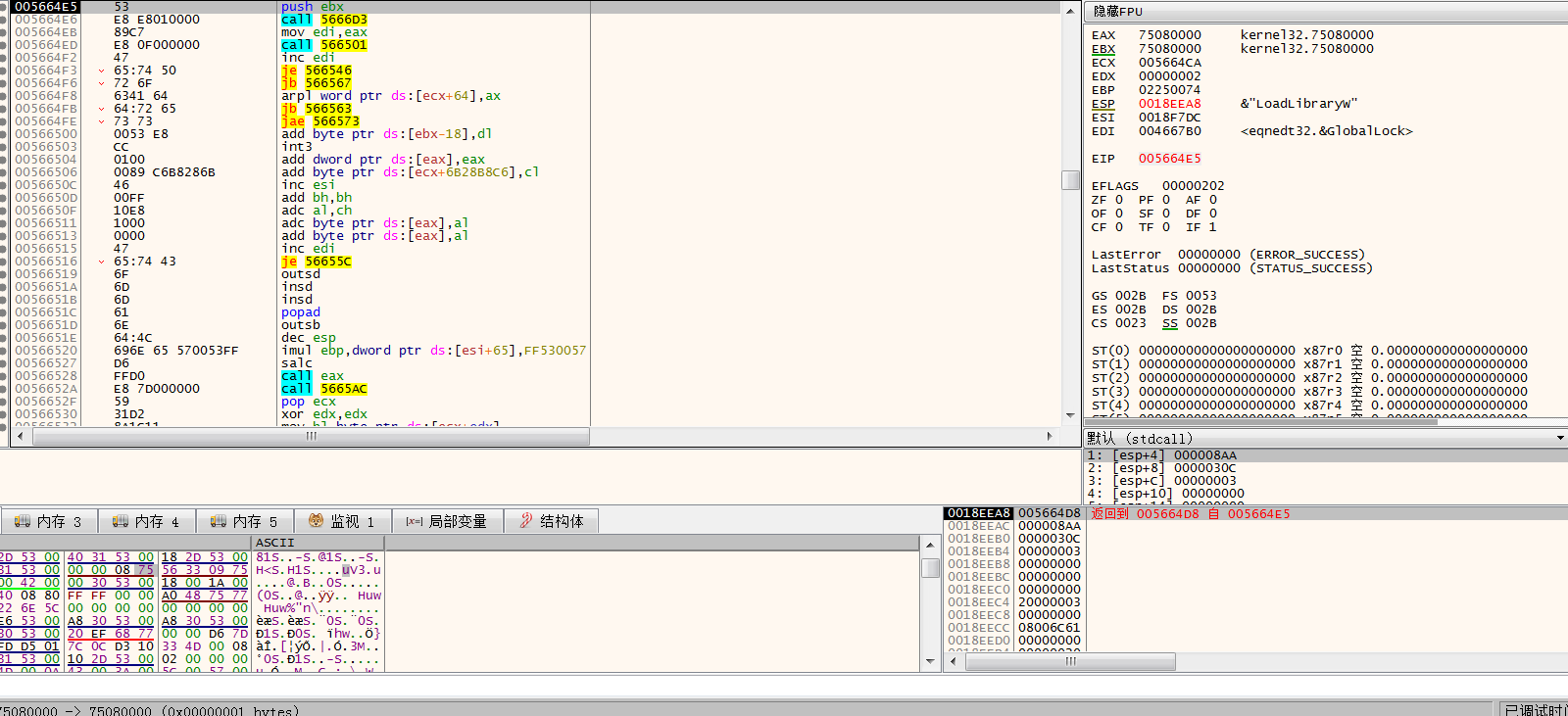Click the 隐藏FPU button
Viewport: 1568px width, 716px height.
click(x=1118, y=12)
